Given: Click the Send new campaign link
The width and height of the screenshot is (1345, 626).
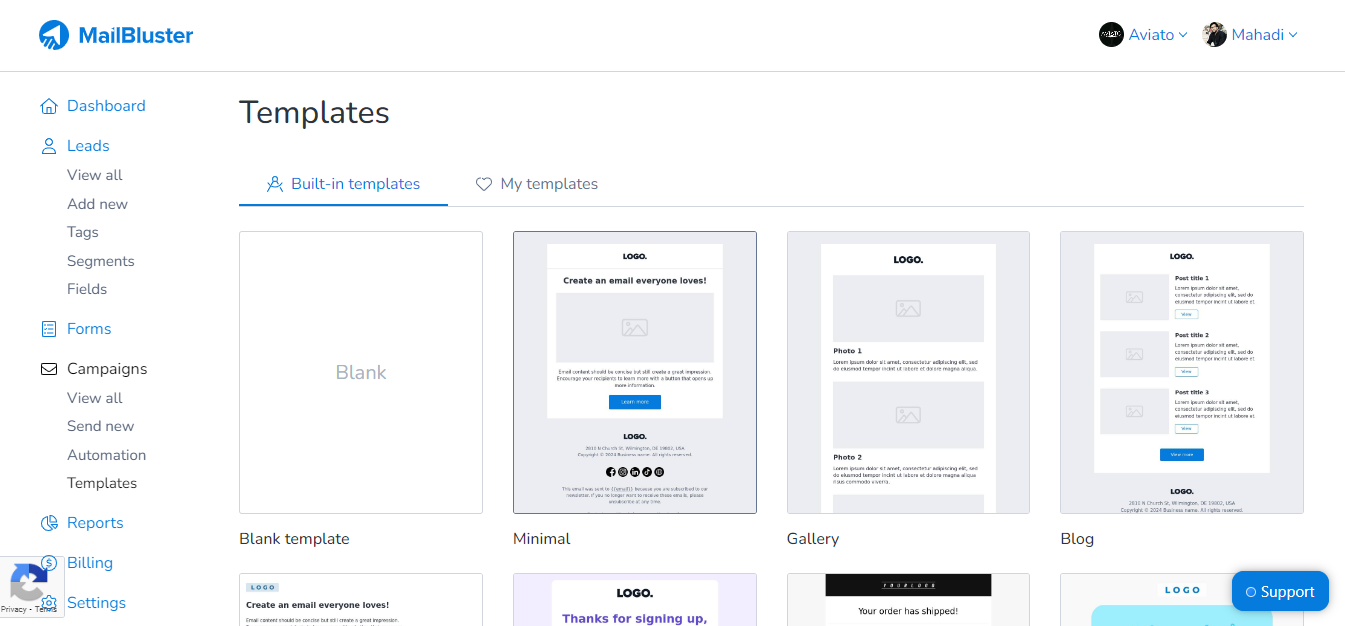Looking at the screenshot, I should pyautogui.click(x=100, y=425).
